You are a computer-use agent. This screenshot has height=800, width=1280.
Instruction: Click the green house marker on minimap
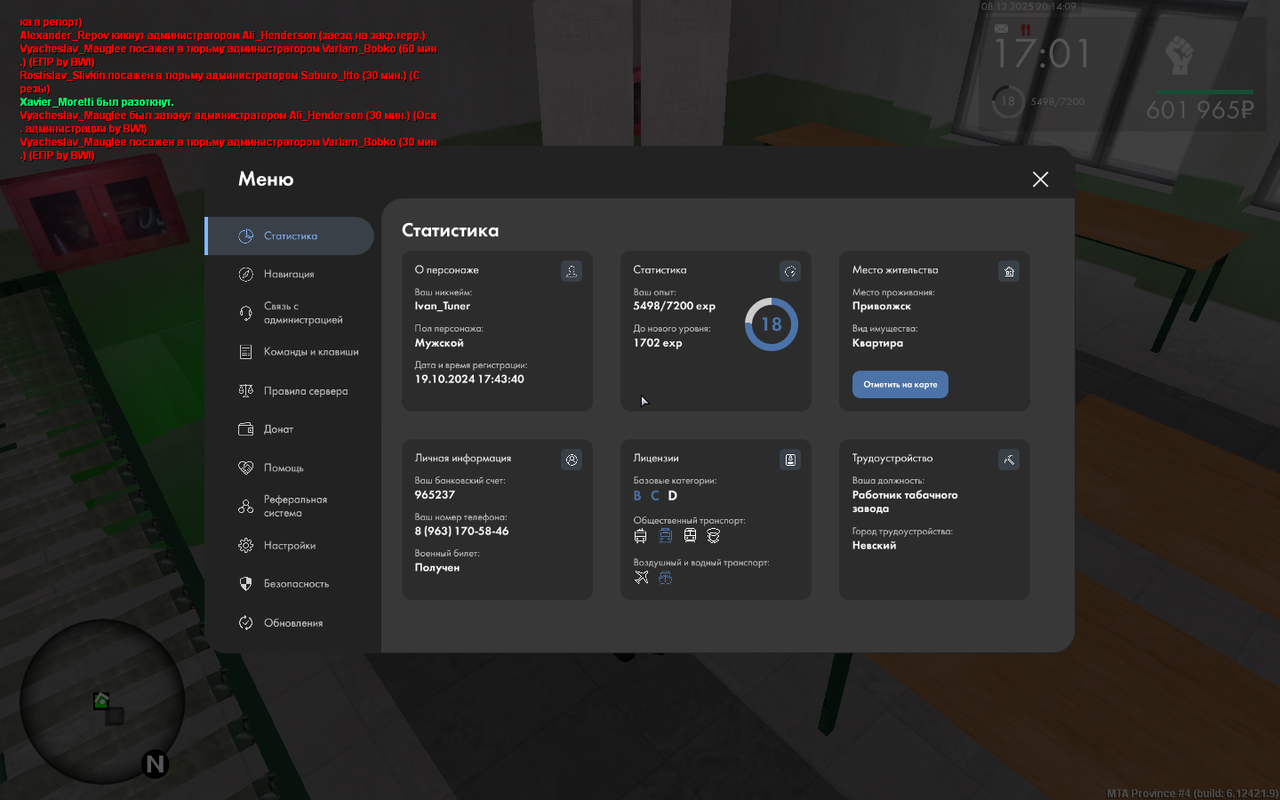tap(101, 700)
